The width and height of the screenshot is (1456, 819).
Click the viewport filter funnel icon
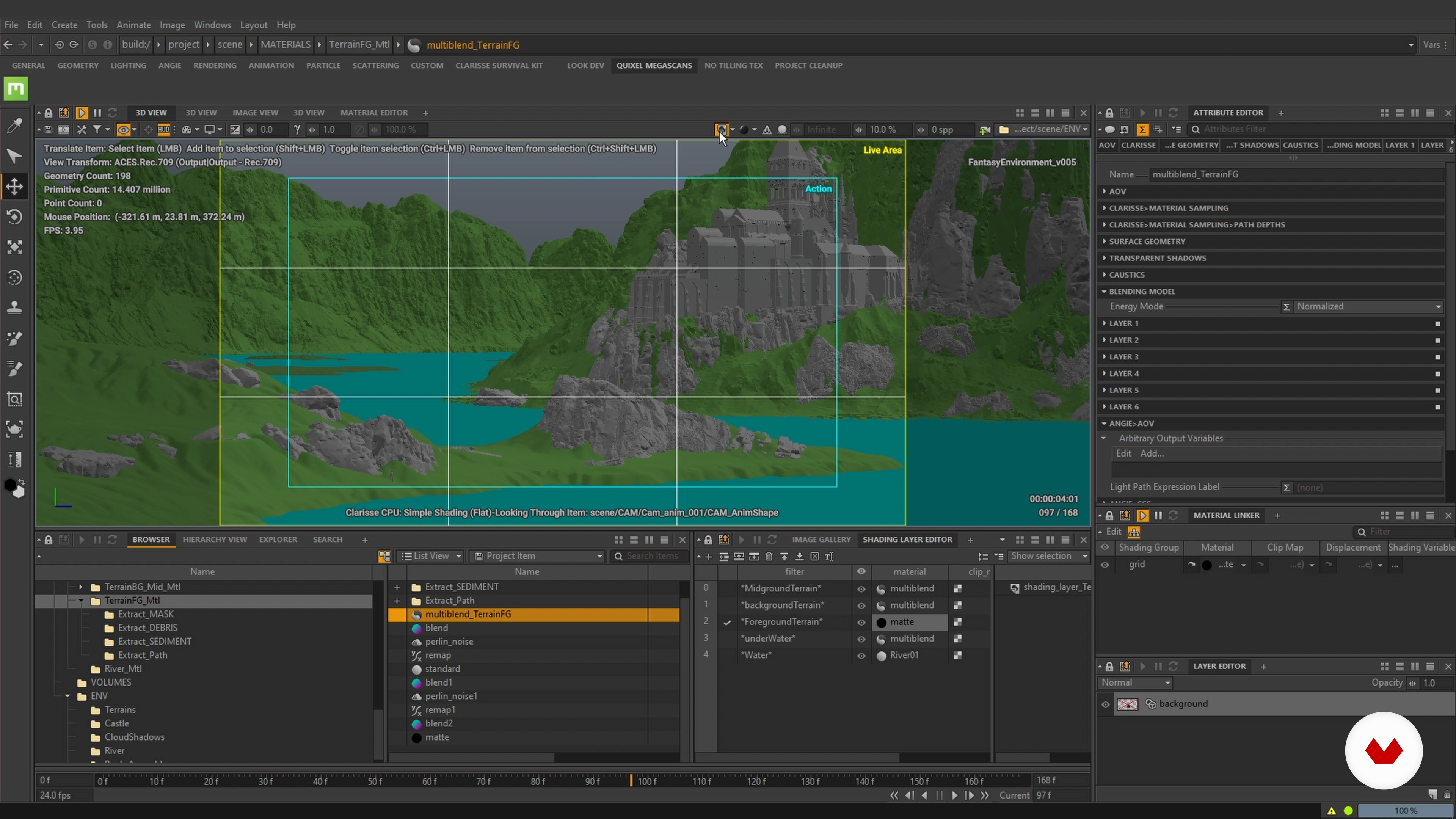97,129
